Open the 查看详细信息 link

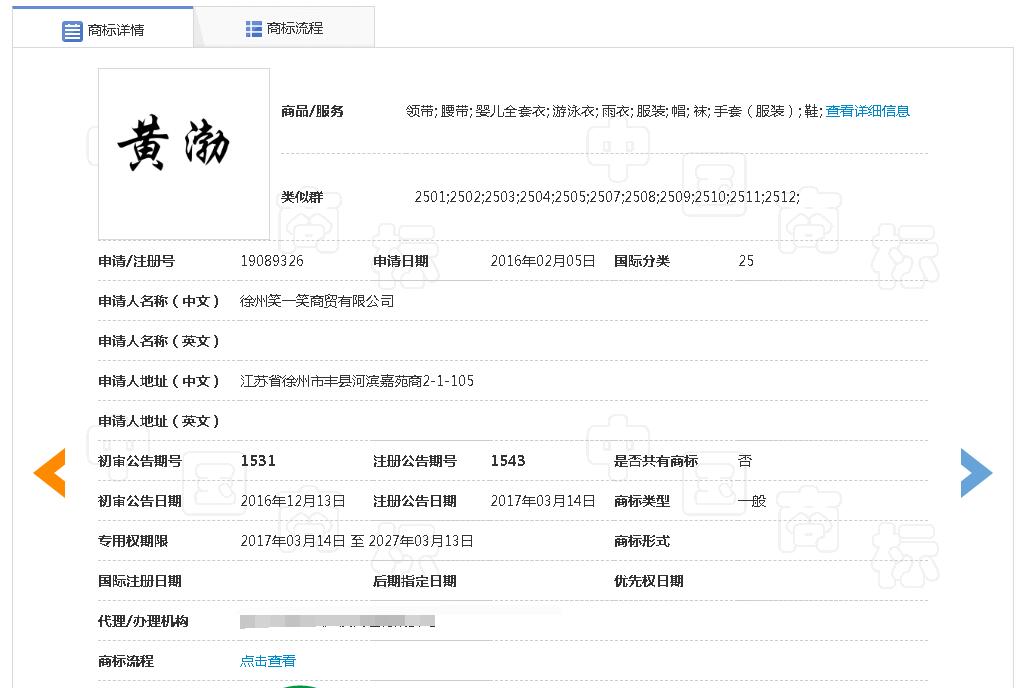(867, 111)
